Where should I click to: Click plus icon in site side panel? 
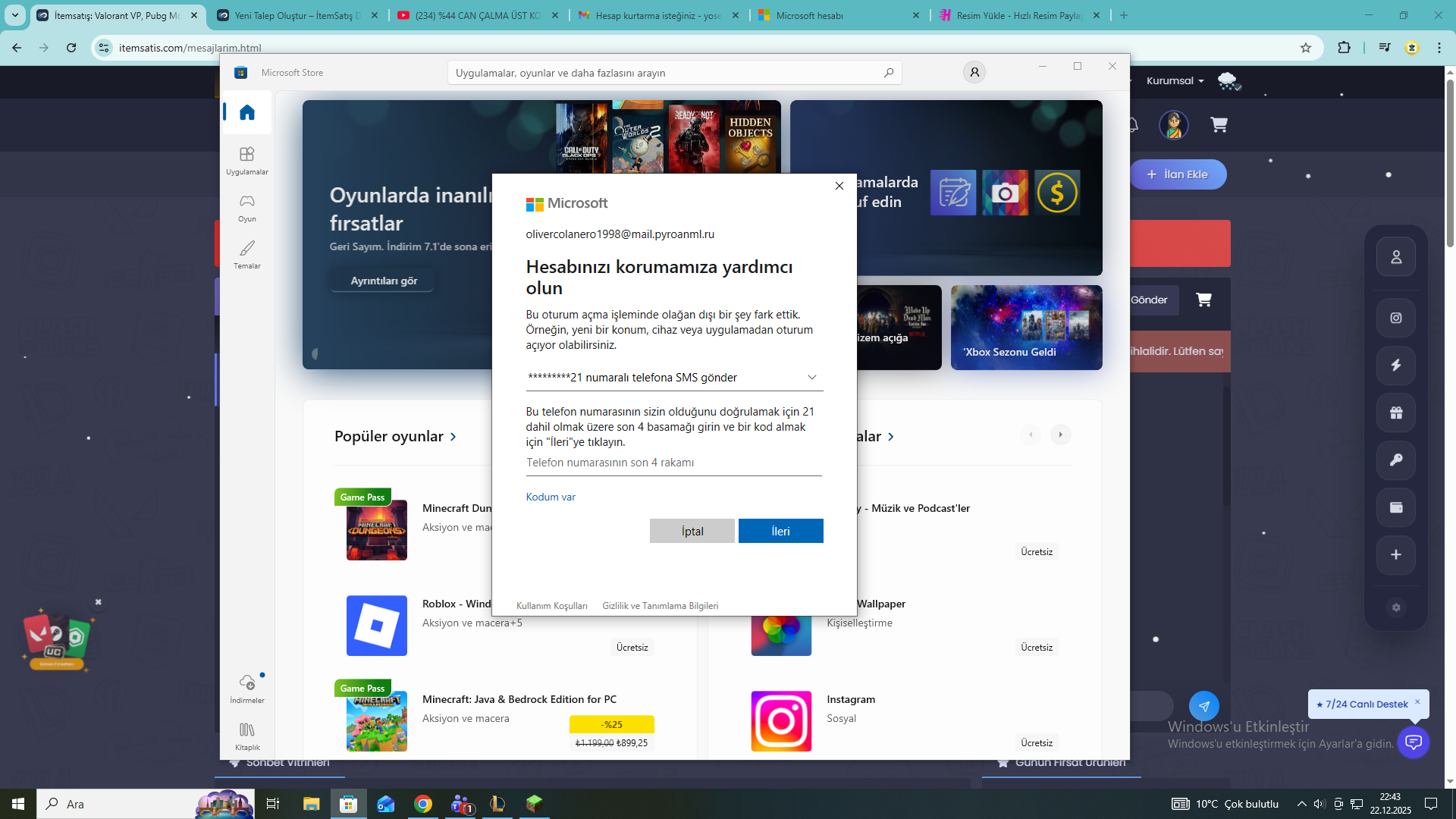(x=1396, y=555)
